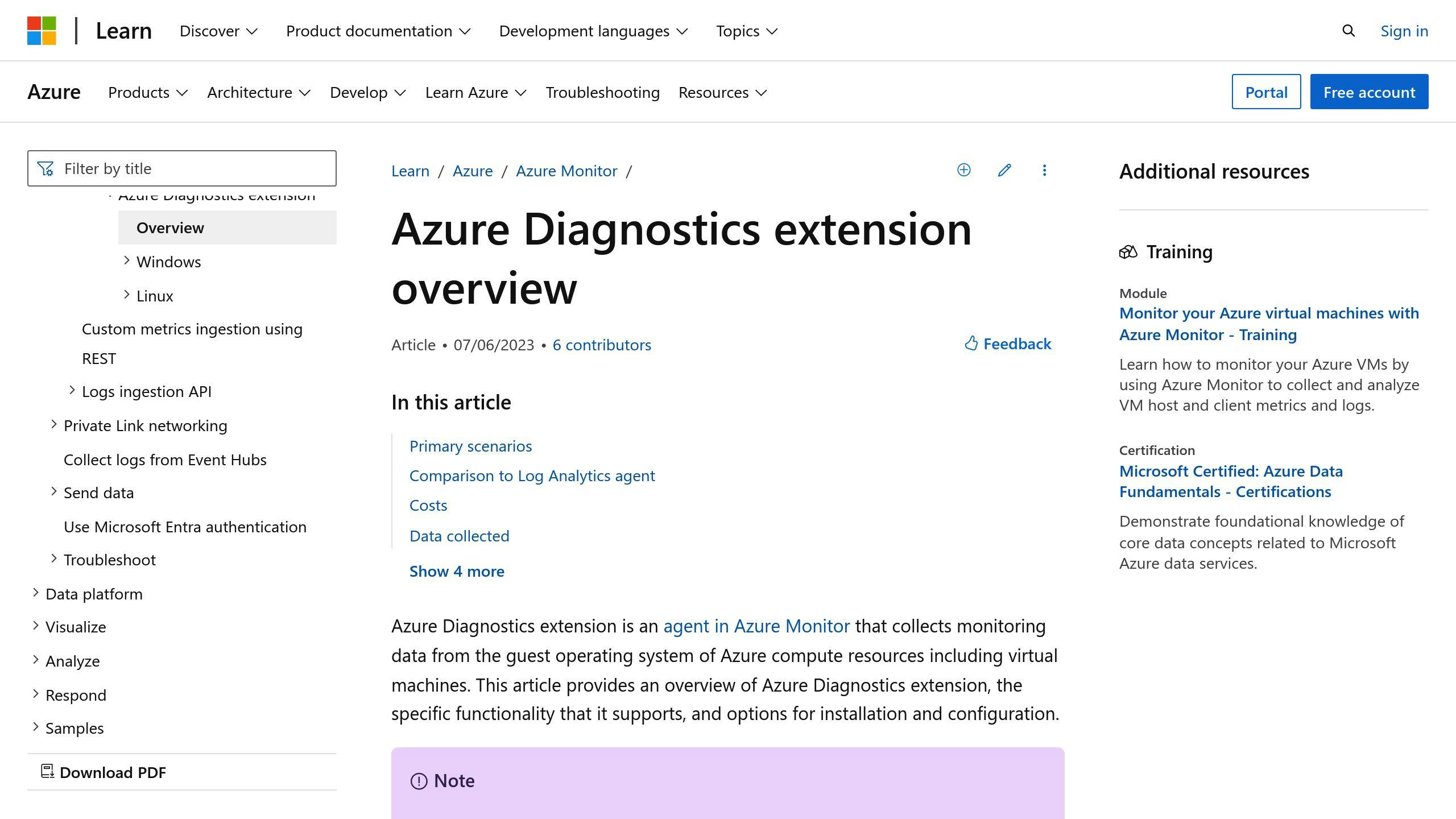Jump to the Costs section

428,505
